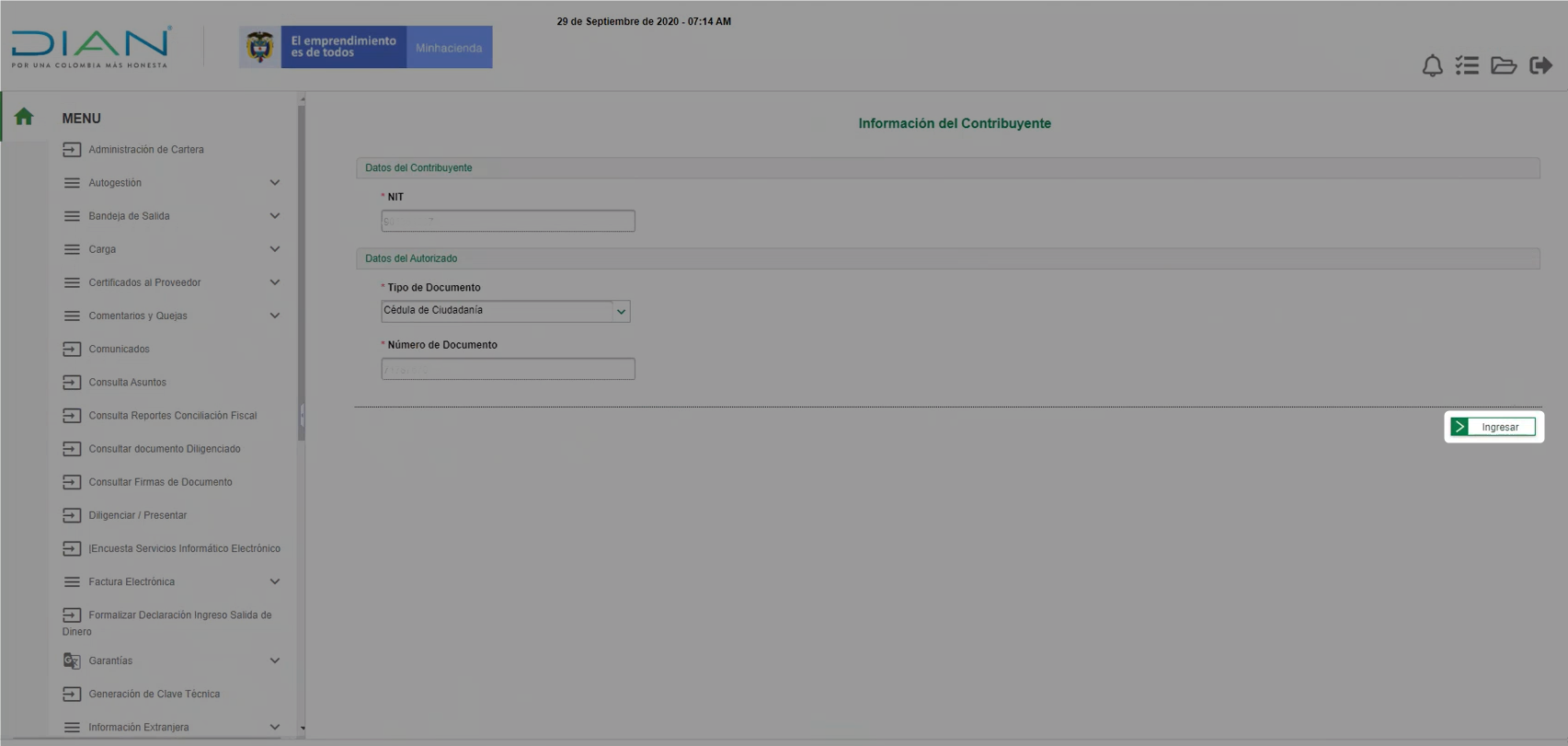This screenshot has width=1568, height=746.
Task: Click the logout arrow icon
Action: pos(1540,65)
